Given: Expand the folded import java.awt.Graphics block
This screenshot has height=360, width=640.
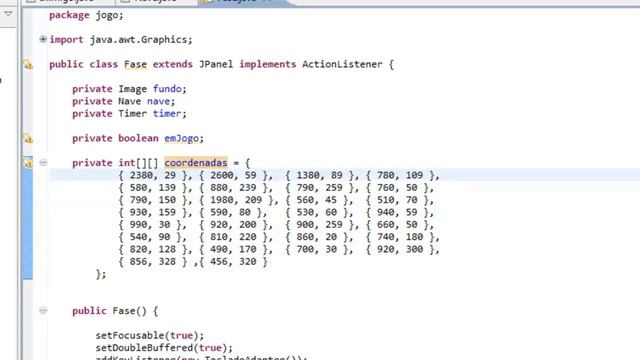Looking at the screenshot, I should (43, 40).
